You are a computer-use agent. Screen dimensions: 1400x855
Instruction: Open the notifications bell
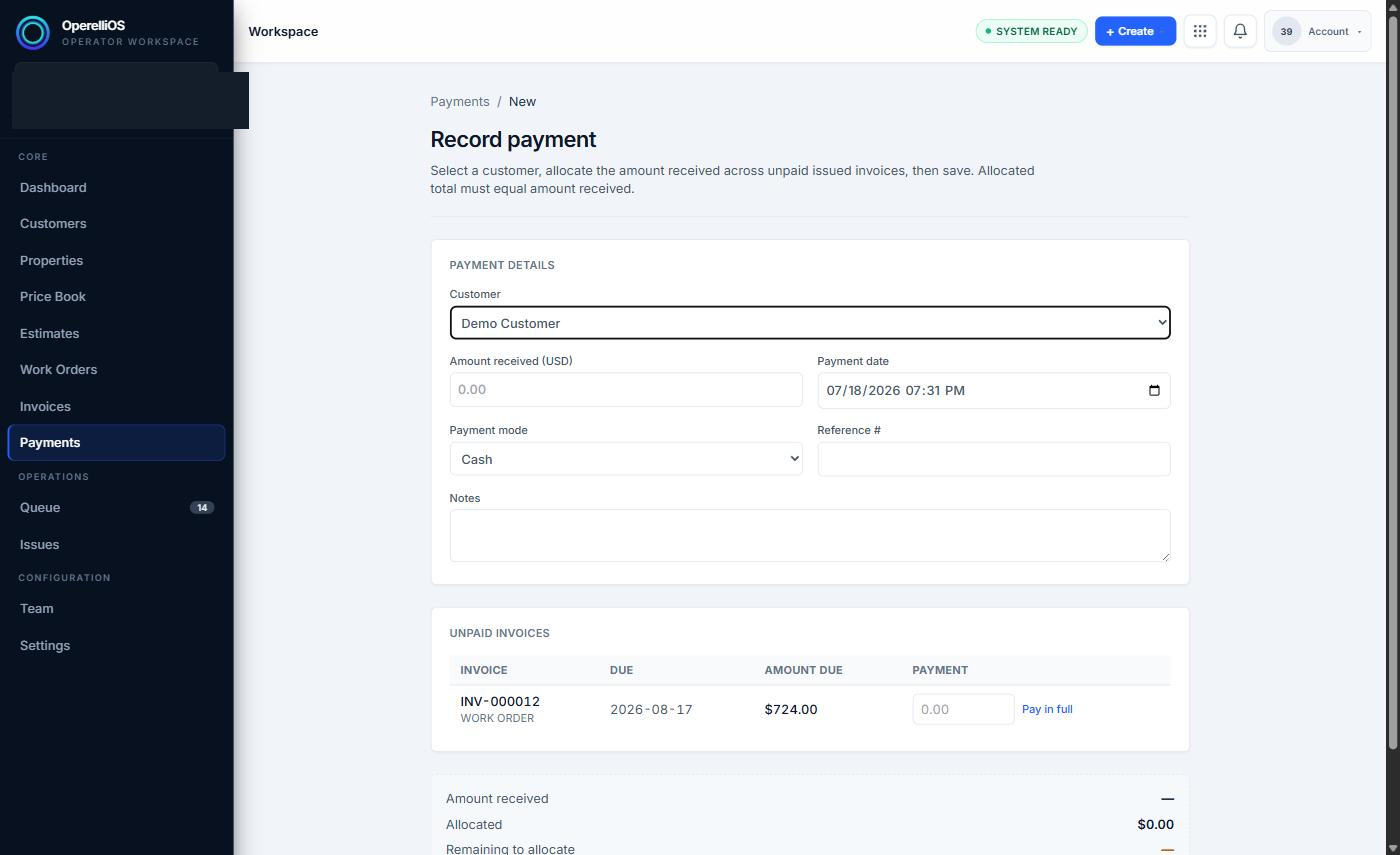click(x=1240, y=31)
